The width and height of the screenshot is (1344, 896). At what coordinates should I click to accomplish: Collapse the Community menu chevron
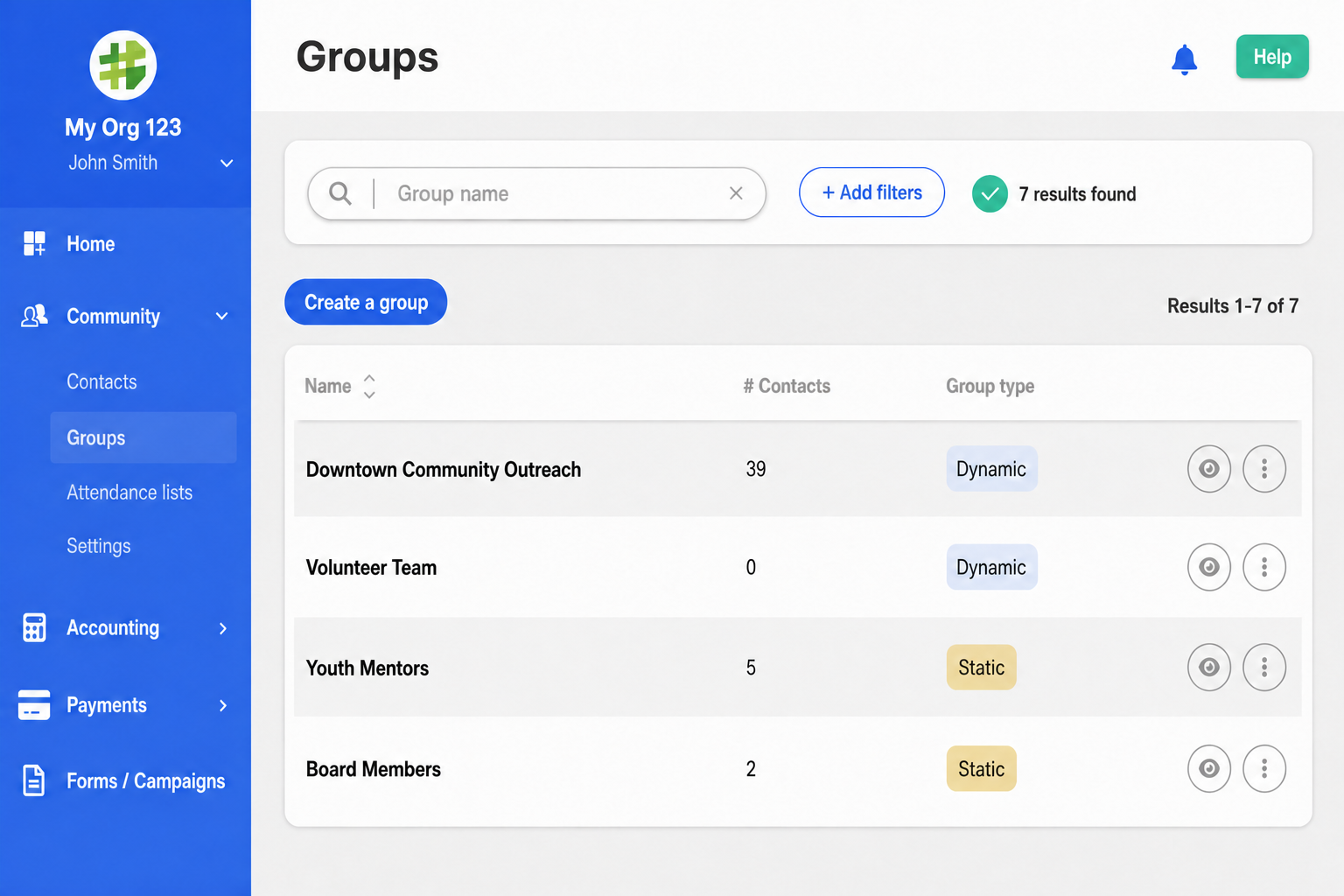coord(222,316)
